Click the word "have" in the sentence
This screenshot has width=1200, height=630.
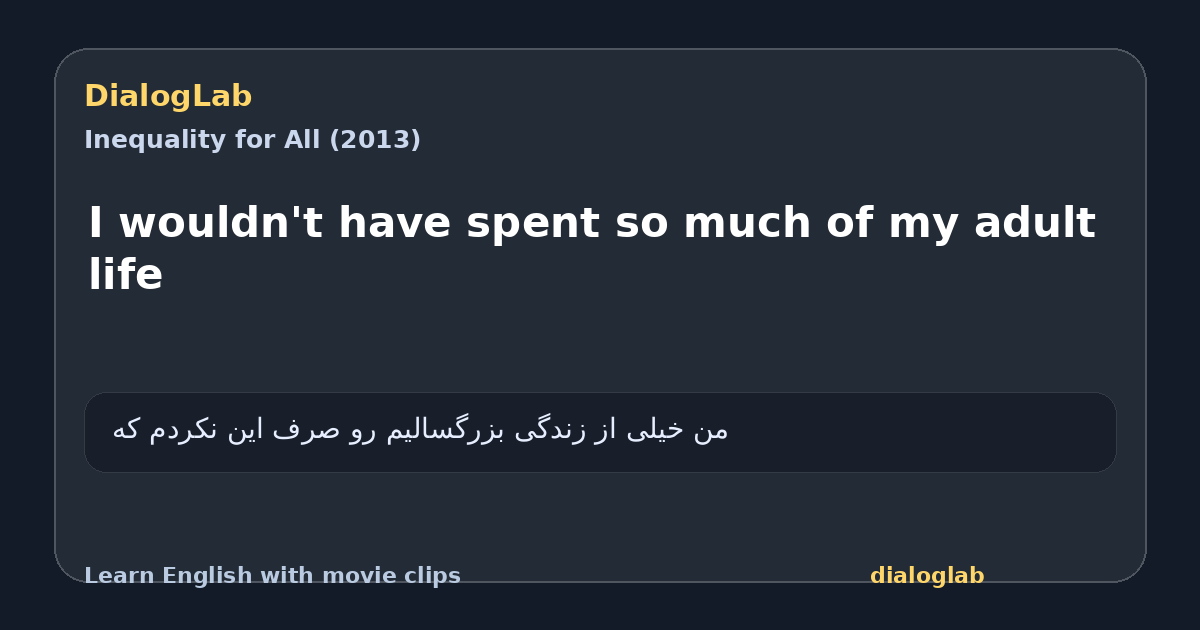pos(395,222)
